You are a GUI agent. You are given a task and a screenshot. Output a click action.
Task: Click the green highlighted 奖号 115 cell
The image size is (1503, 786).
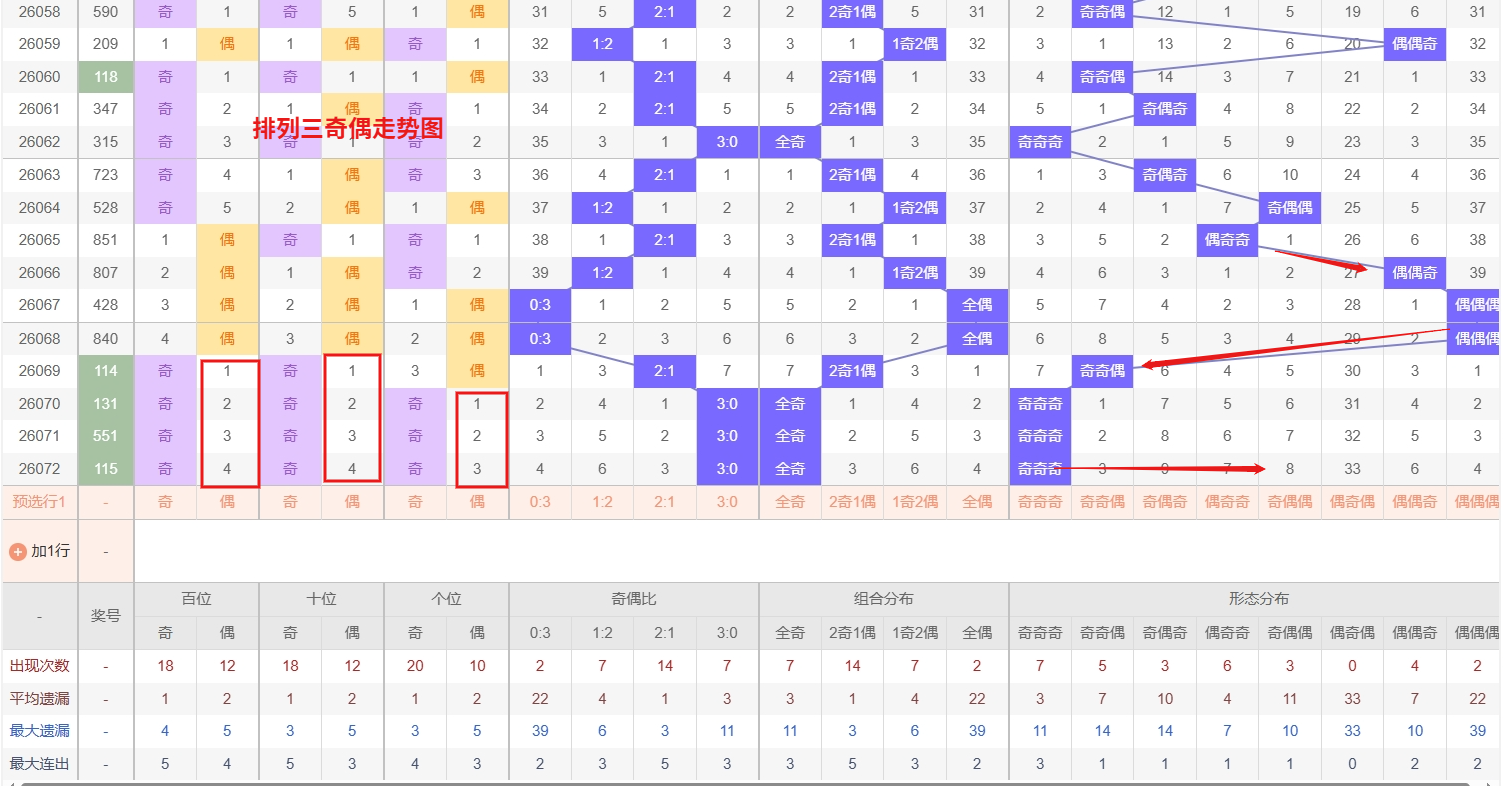click(x=104, y=468)
